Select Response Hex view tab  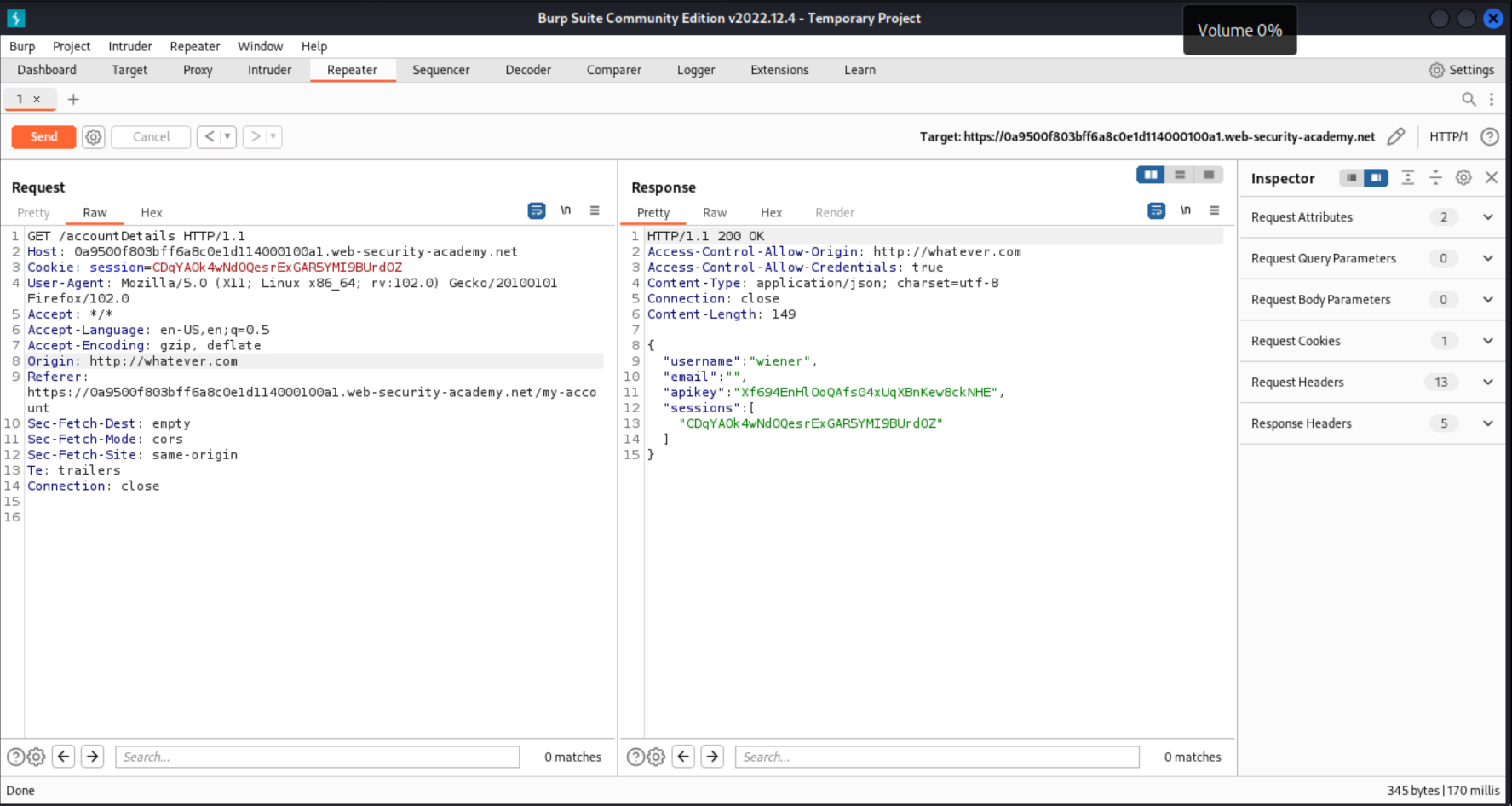pyautogui.click(x=771, y=212)
